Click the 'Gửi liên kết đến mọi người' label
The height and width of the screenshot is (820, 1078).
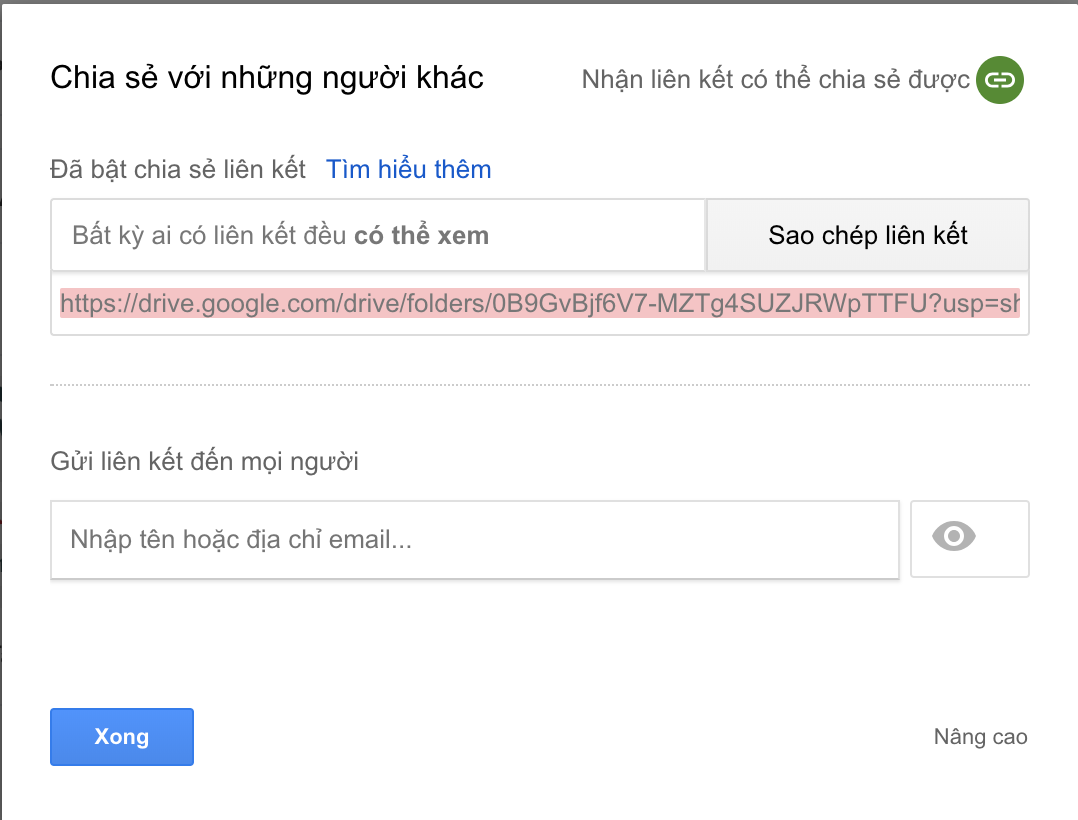tap(204, 461)
